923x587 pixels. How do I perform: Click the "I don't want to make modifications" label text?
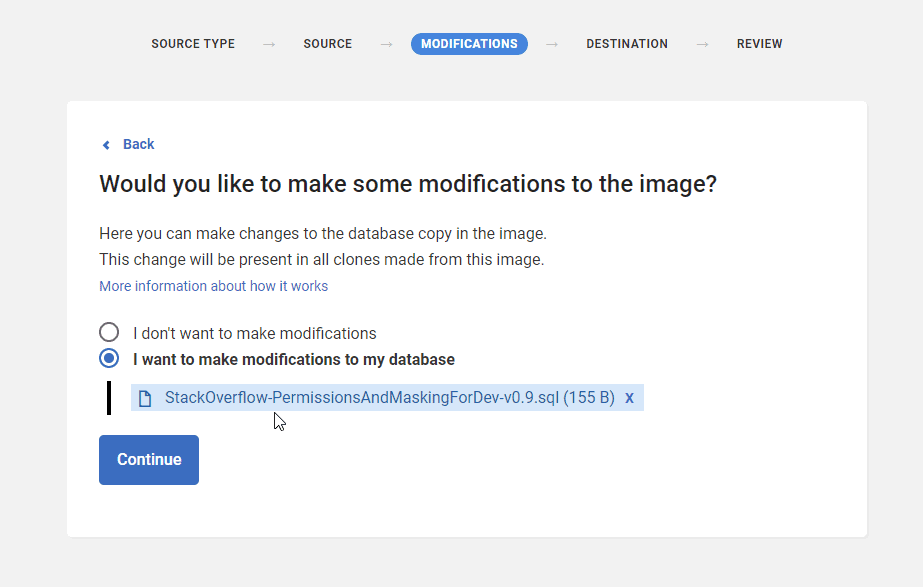(x=254, y=333)
